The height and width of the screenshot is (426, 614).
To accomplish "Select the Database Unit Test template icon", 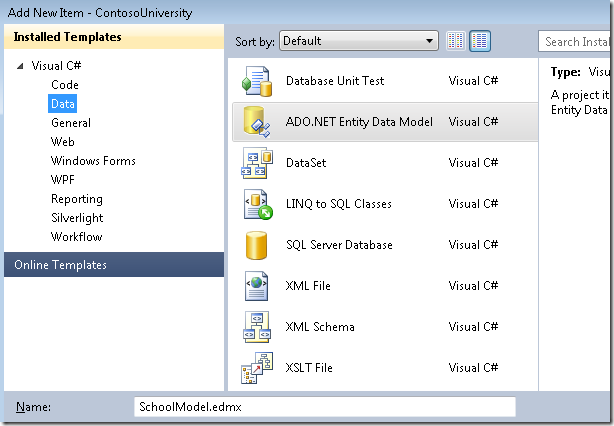I will click(257, 80).
